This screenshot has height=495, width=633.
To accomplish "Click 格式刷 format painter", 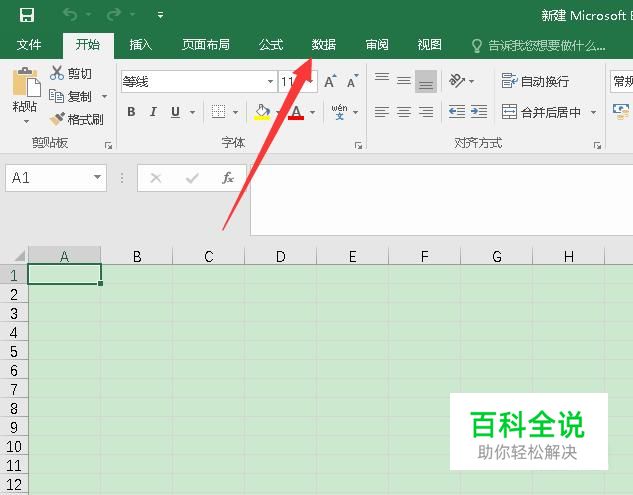I will pyautogui.click(x=76, y=119).
